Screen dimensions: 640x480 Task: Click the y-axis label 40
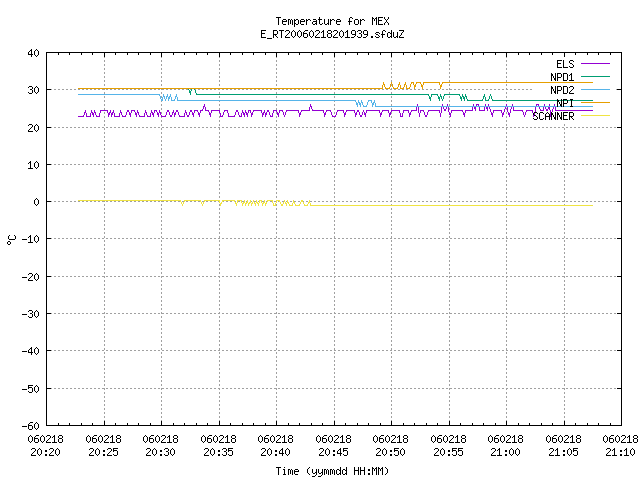click(33, 53)
